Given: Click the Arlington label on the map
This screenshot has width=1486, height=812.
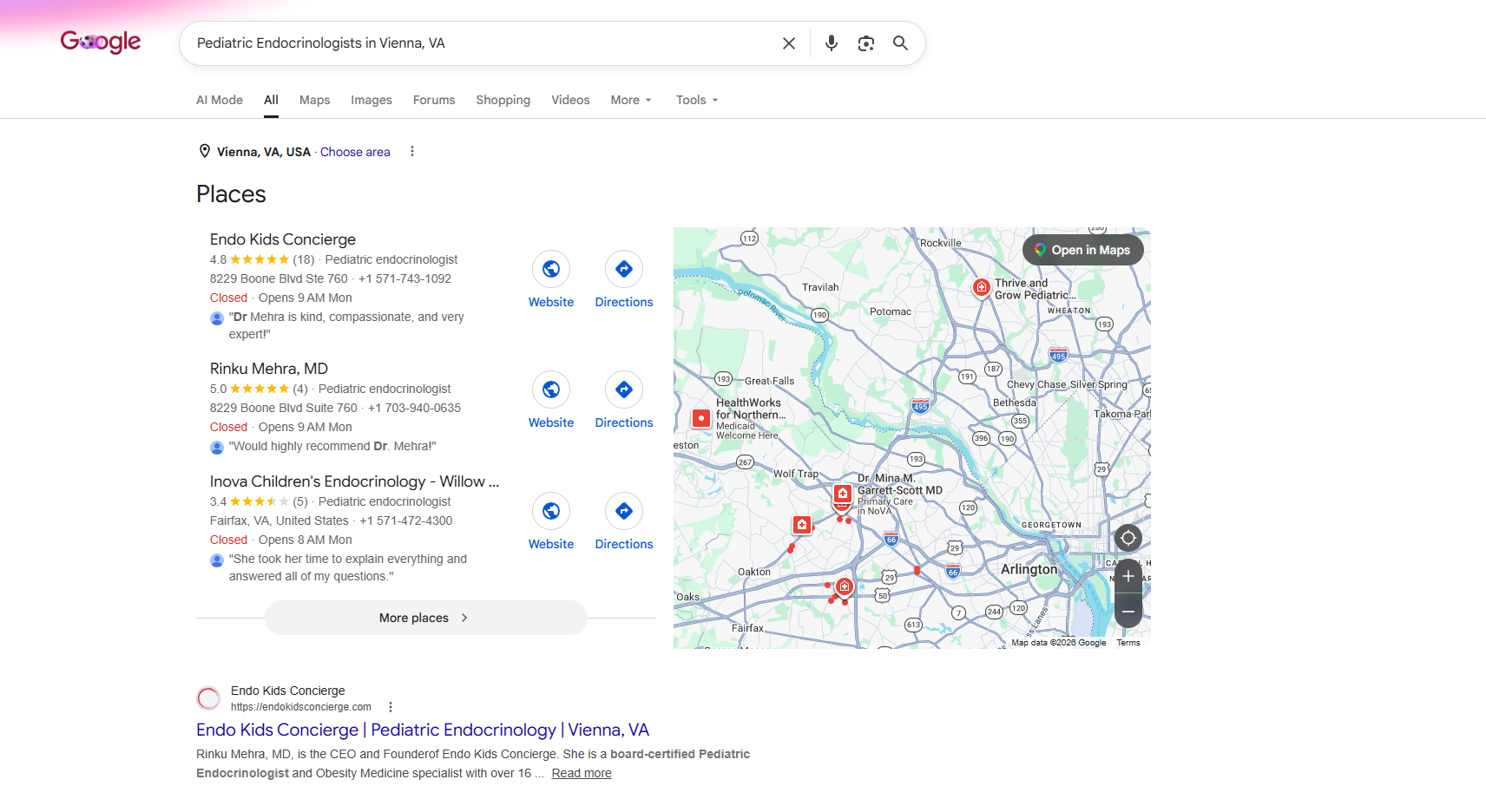Looking at the screenshot, I should (x=1029, y=569).
